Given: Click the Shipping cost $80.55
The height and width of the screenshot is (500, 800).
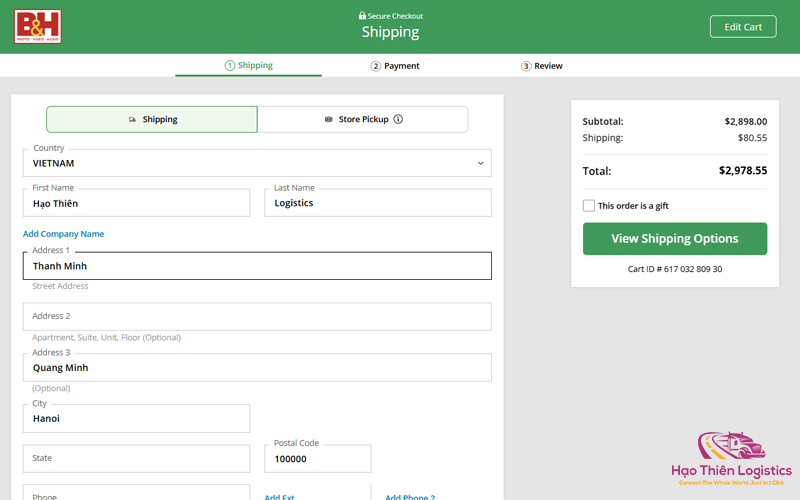Looking at the screenshot, I should [752, 138].
